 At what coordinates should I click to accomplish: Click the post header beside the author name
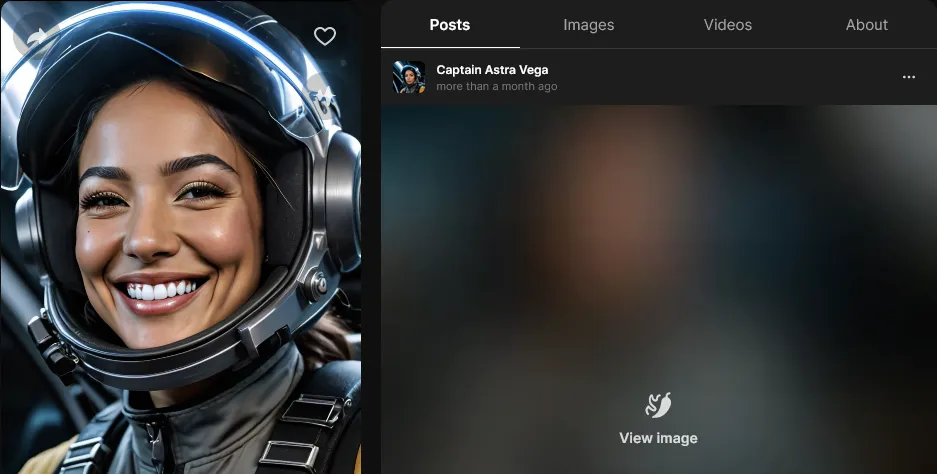720,77
